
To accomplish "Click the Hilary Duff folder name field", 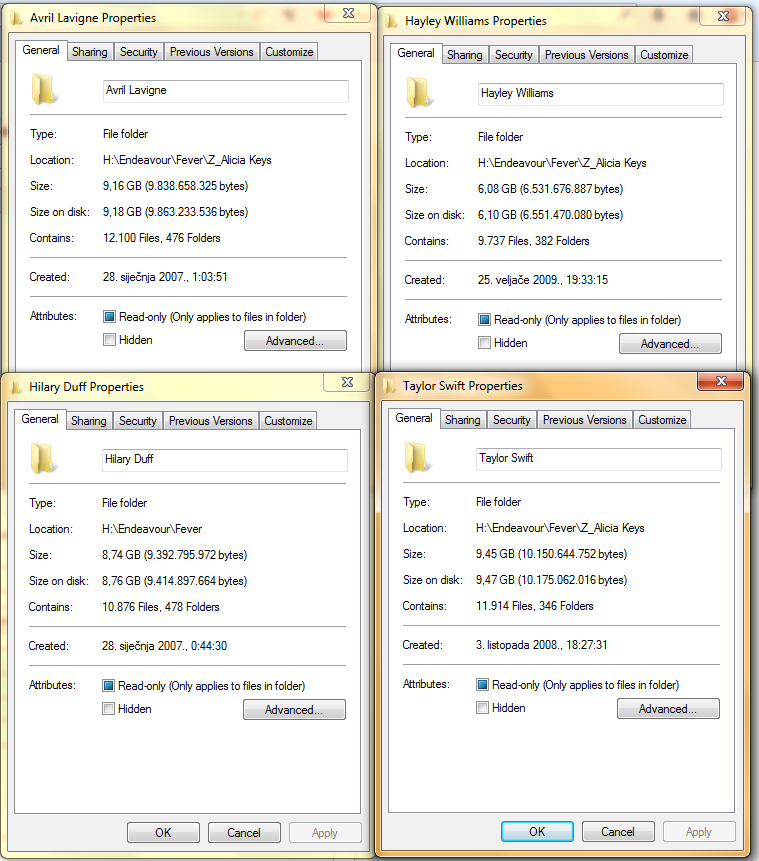I will pyautogui.click(x=225, y=460).
